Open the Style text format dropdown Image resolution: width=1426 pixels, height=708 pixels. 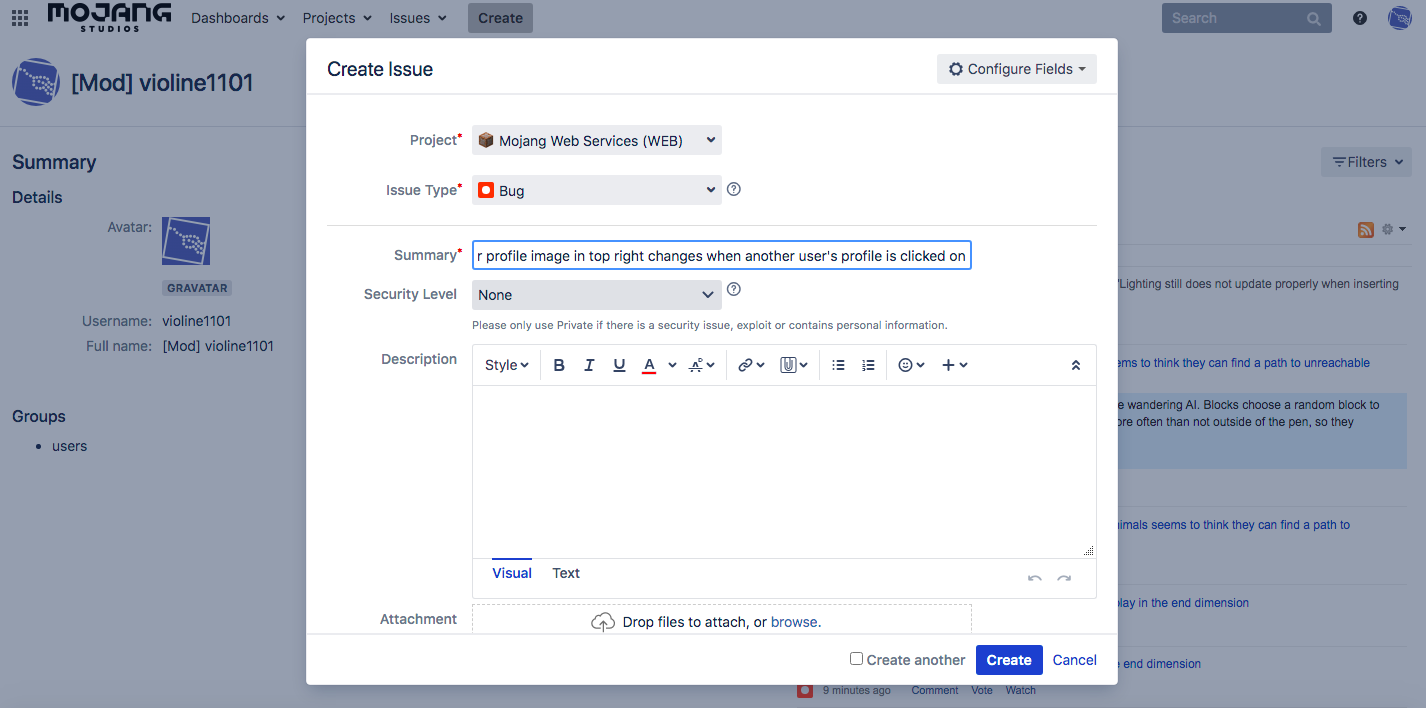click(x=506, y=365)
